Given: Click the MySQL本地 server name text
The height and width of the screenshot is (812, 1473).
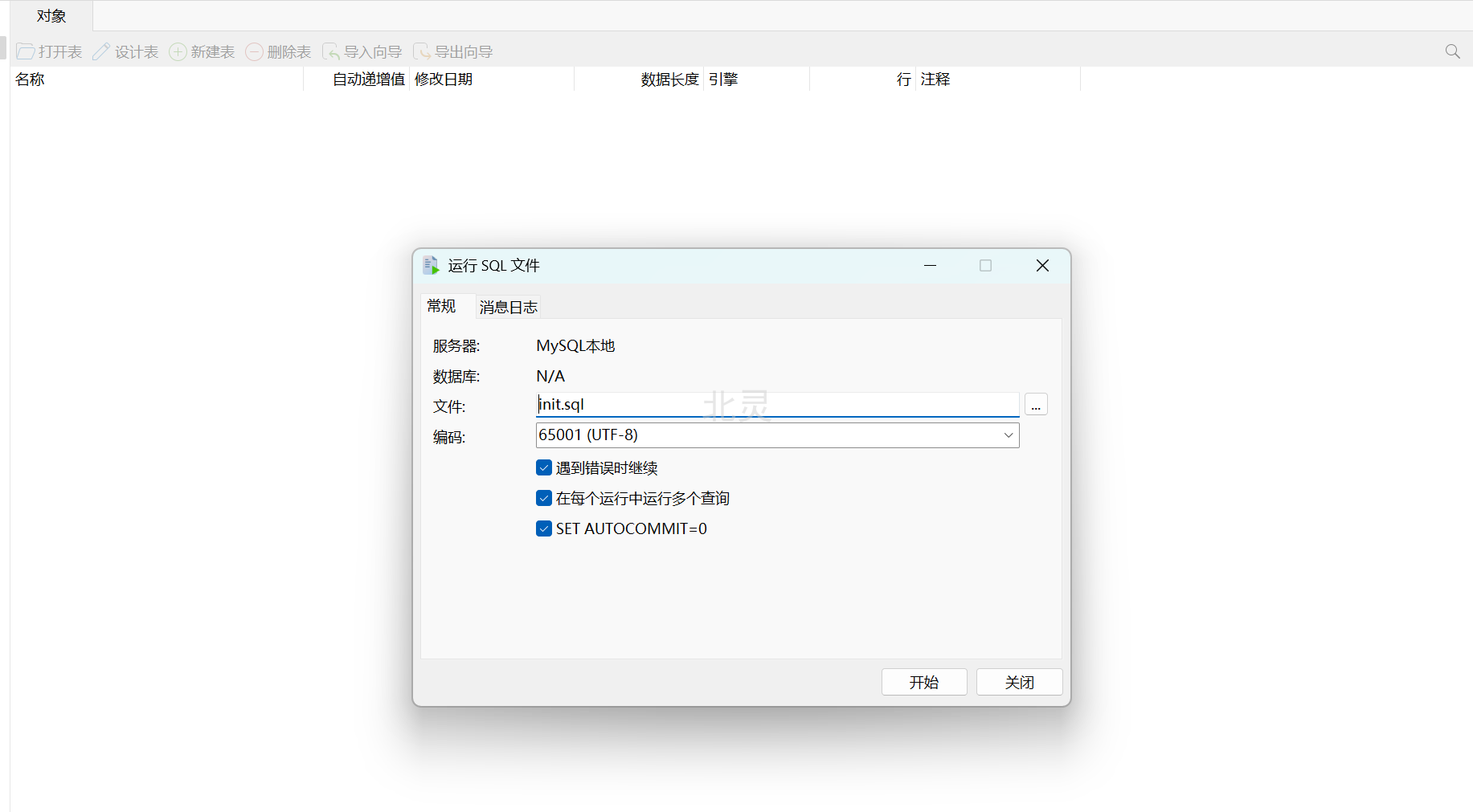Looking at the screenshot, I should [x=575, y=345].
